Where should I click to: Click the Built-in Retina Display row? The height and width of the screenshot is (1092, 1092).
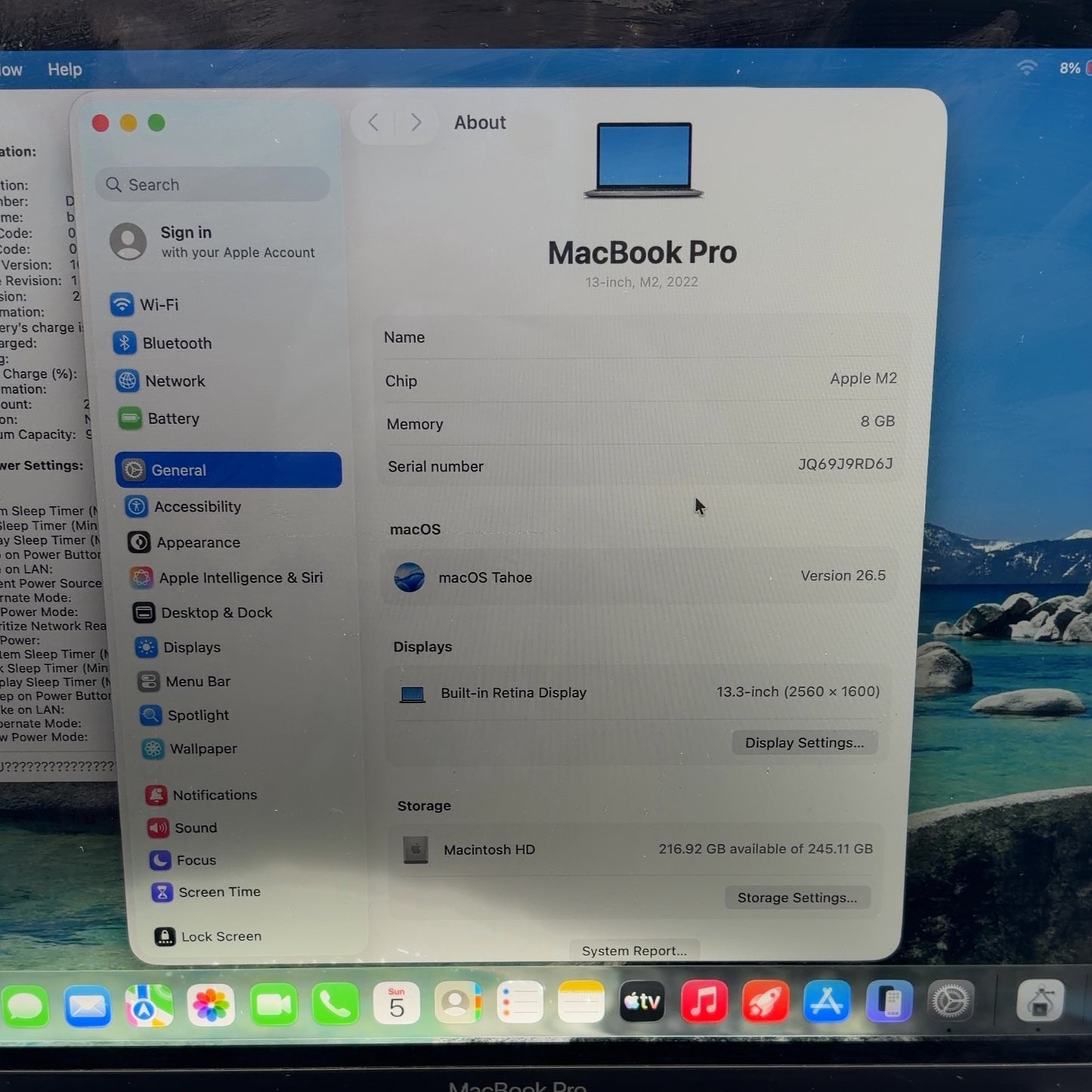(x=639, y=692)
